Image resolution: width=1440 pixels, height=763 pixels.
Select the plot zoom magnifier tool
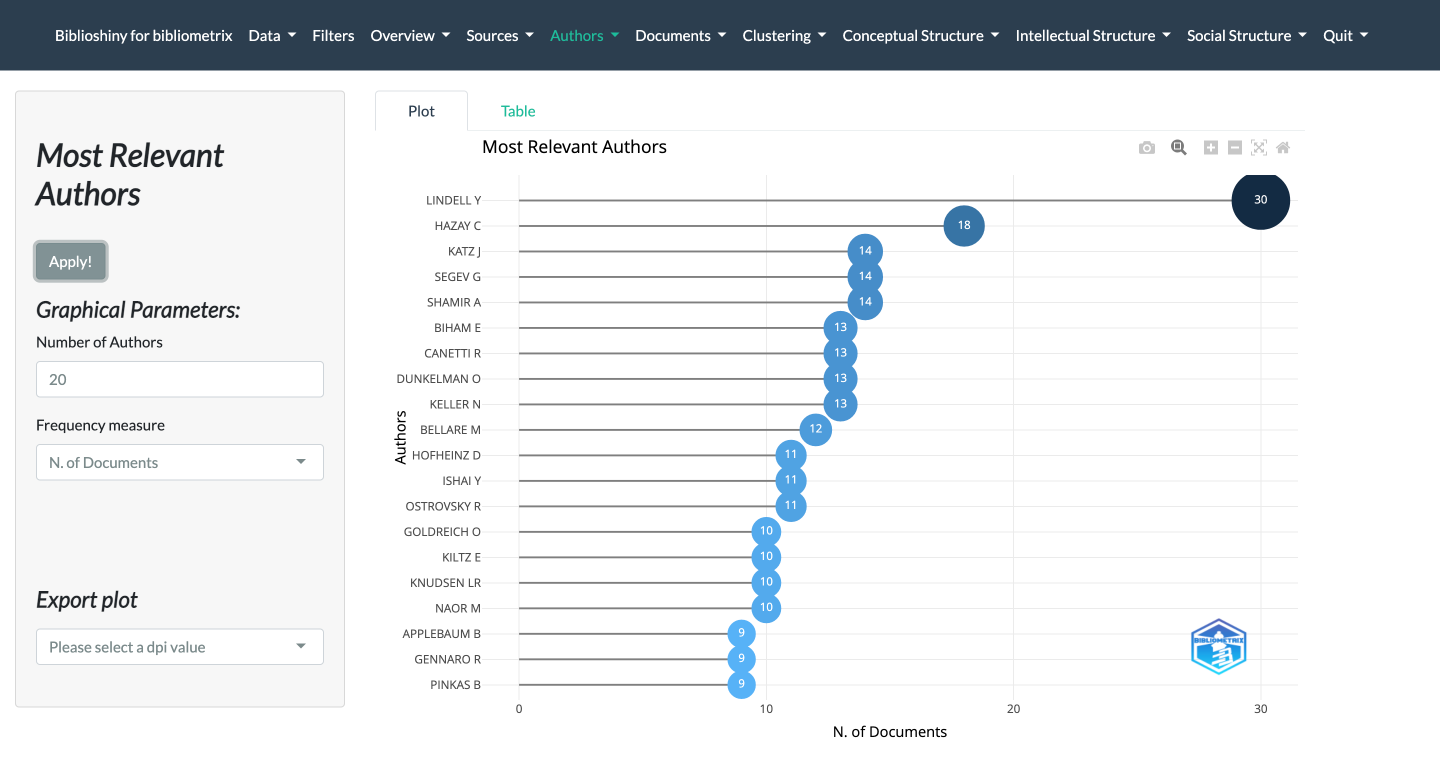coord(1179,148)
